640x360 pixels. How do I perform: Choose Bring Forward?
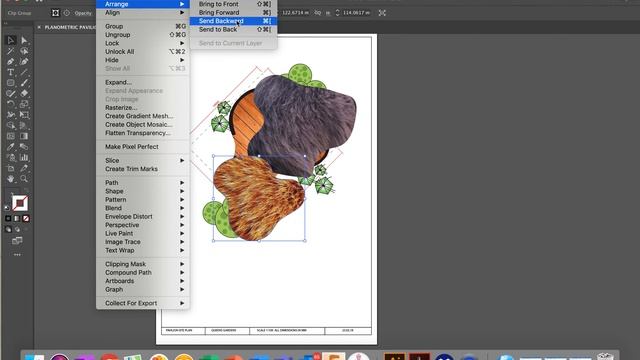tap(233, 13)
